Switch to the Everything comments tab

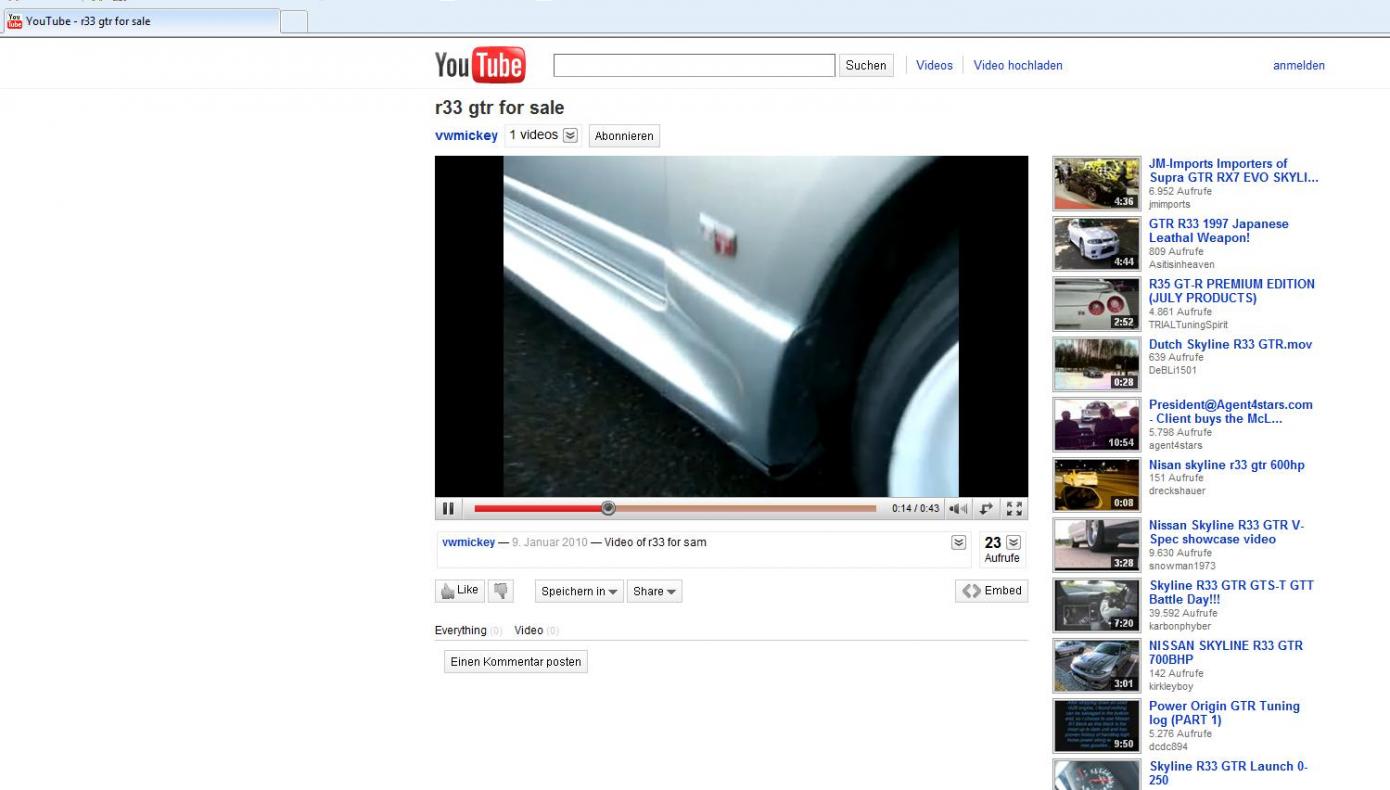tap(460, 630)
